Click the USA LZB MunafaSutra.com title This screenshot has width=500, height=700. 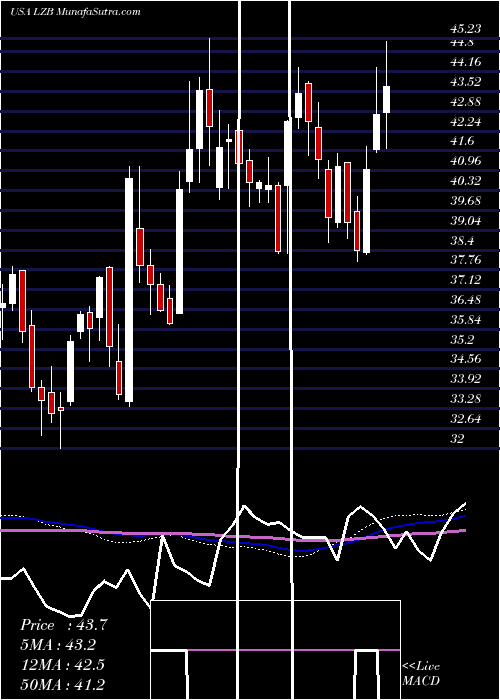75,11
